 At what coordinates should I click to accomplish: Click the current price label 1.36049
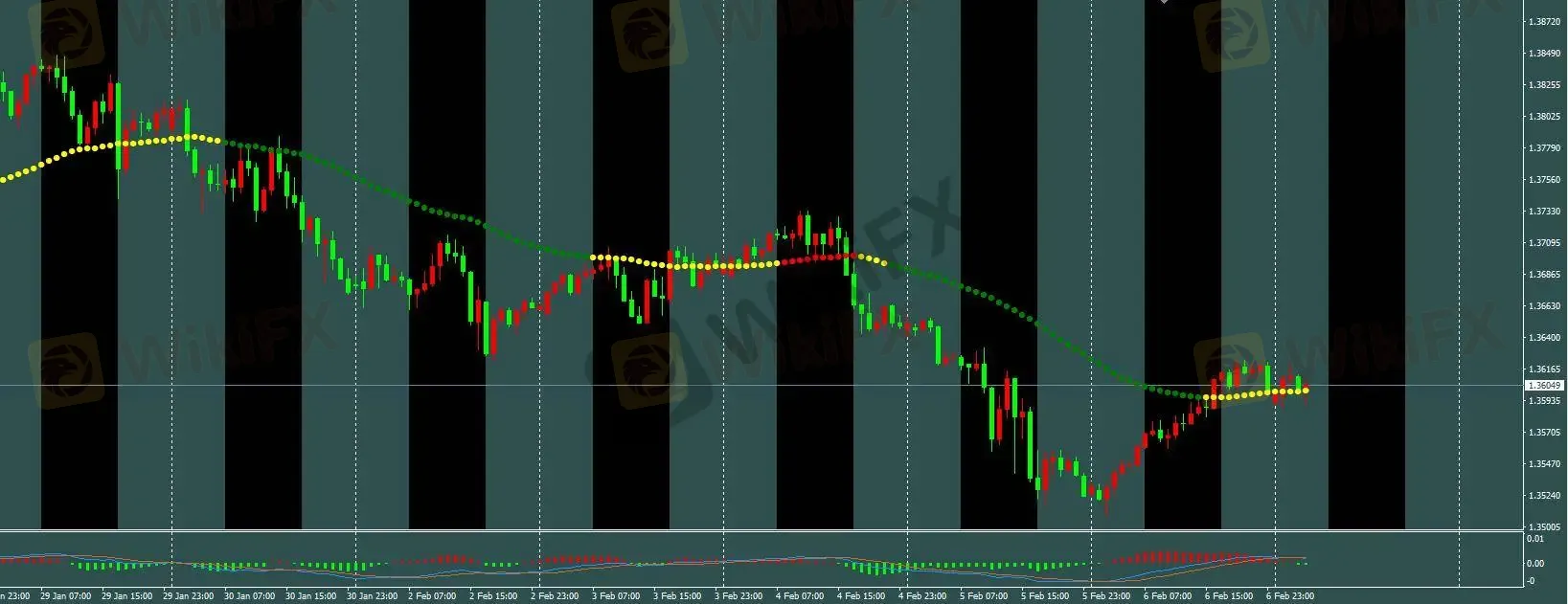[x=1544, y=385]
